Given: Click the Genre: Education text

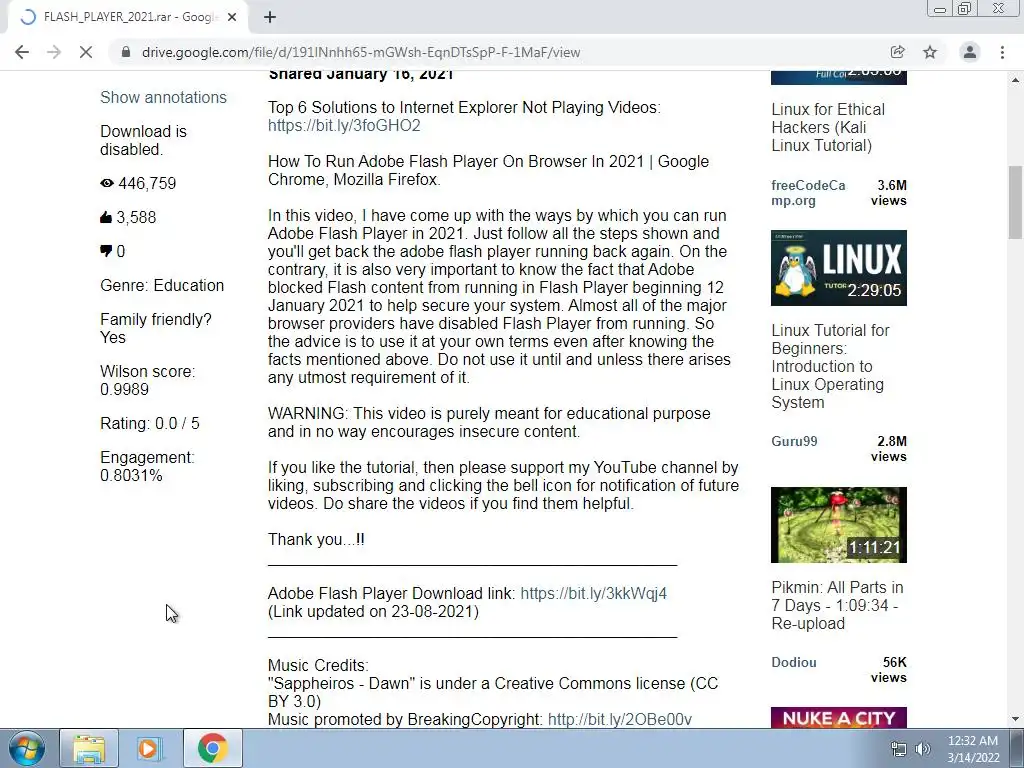Looking at the screenshot, I should pos(162,285).
